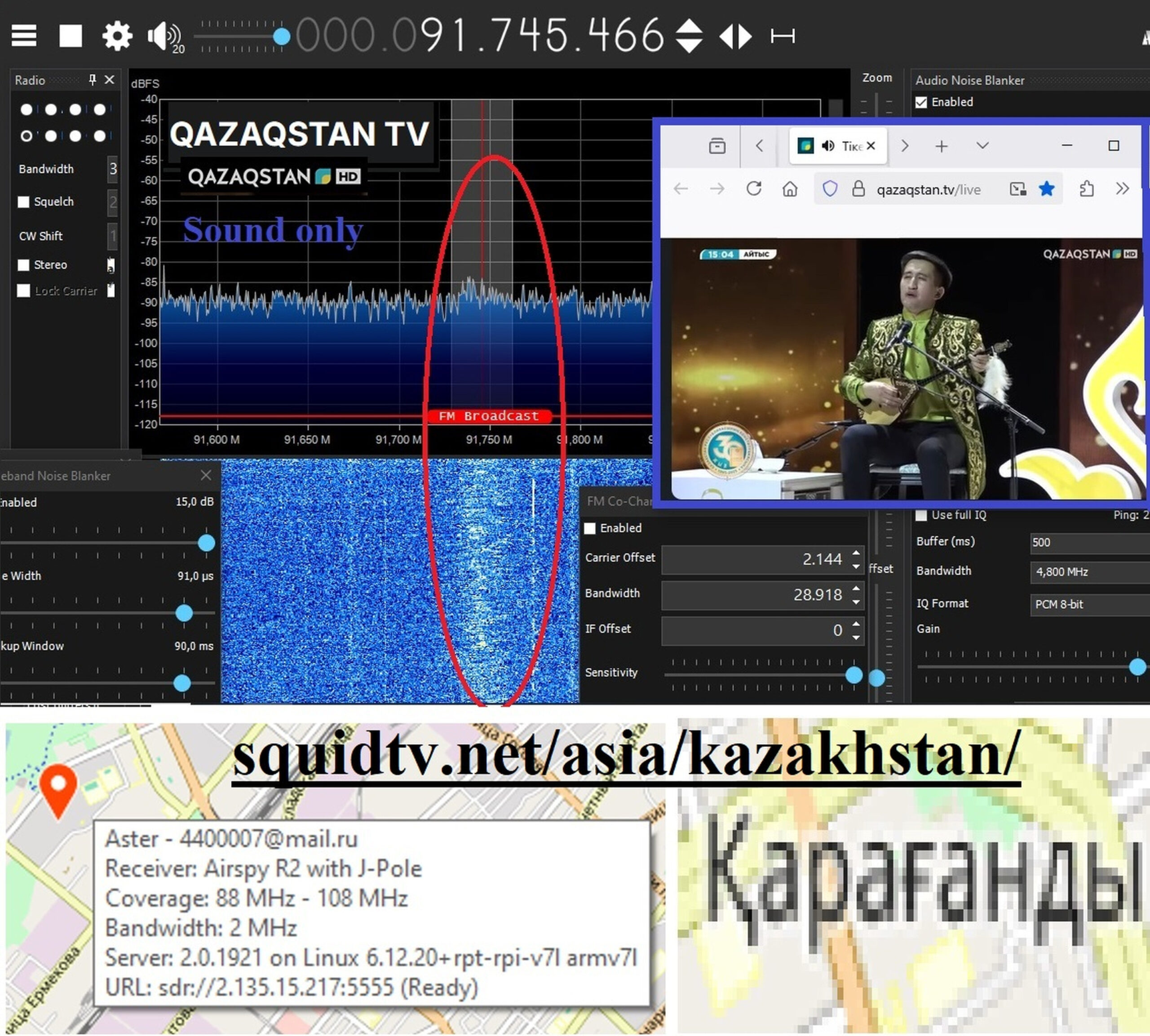The height and width of the screenshot is (1036, 1150).
Task: Enable the FM Co-Channel checkbox
Action: 590,528
